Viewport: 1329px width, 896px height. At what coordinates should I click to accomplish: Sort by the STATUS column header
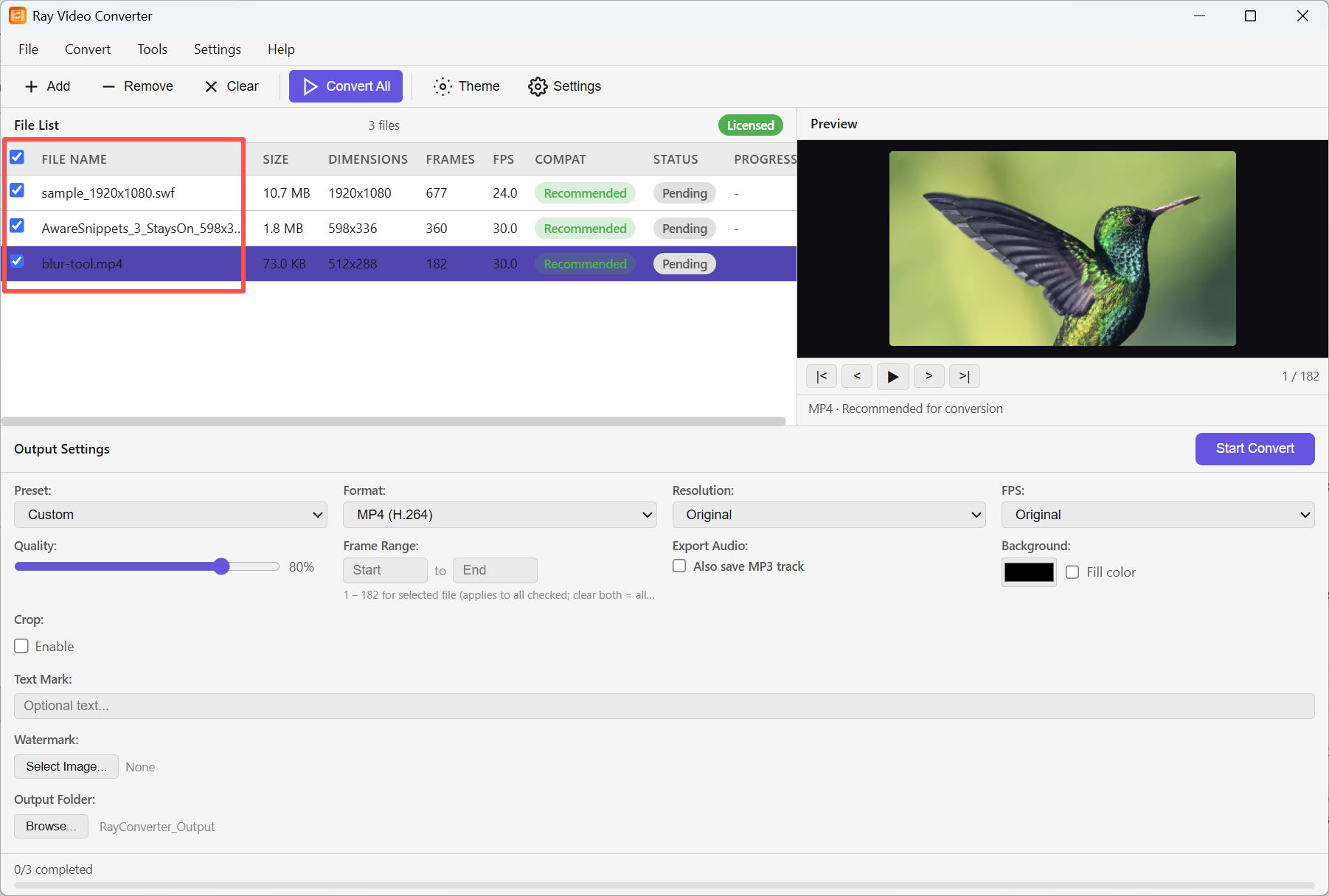tap(676, 159)
